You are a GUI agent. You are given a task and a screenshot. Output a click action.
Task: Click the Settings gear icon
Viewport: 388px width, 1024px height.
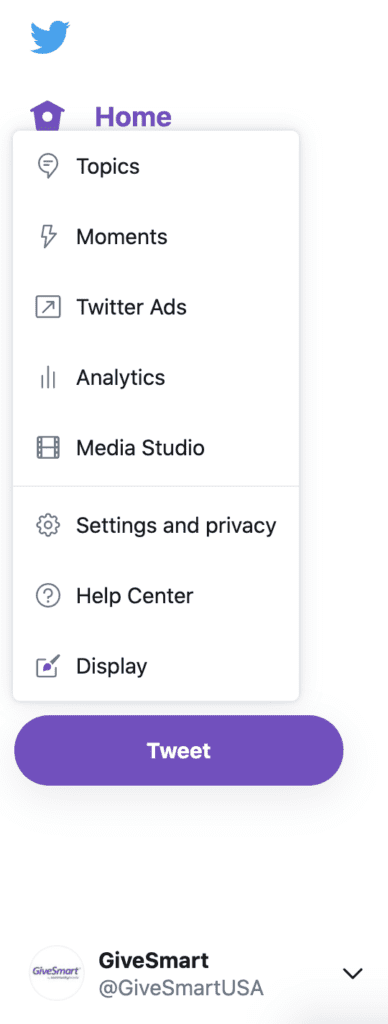click(48, 525)
